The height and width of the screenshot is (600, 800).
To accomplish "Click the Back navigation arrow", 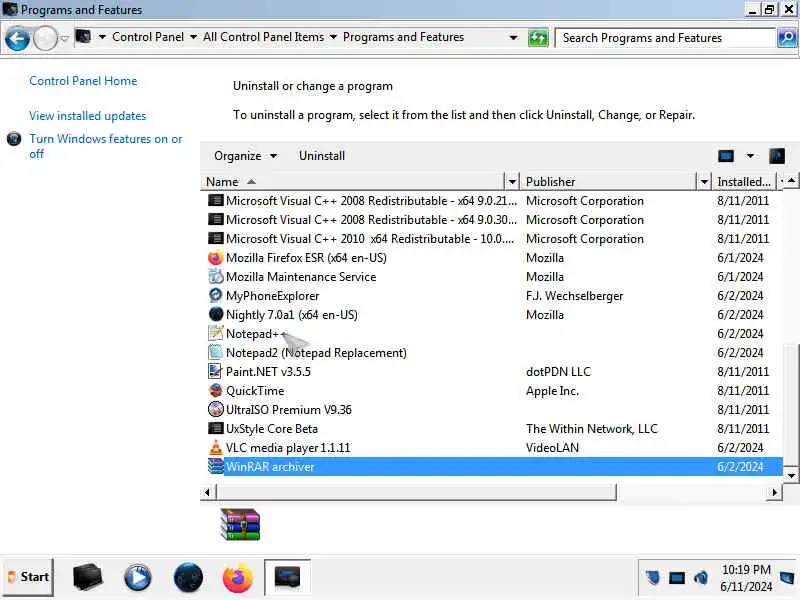I will [17, 38].
